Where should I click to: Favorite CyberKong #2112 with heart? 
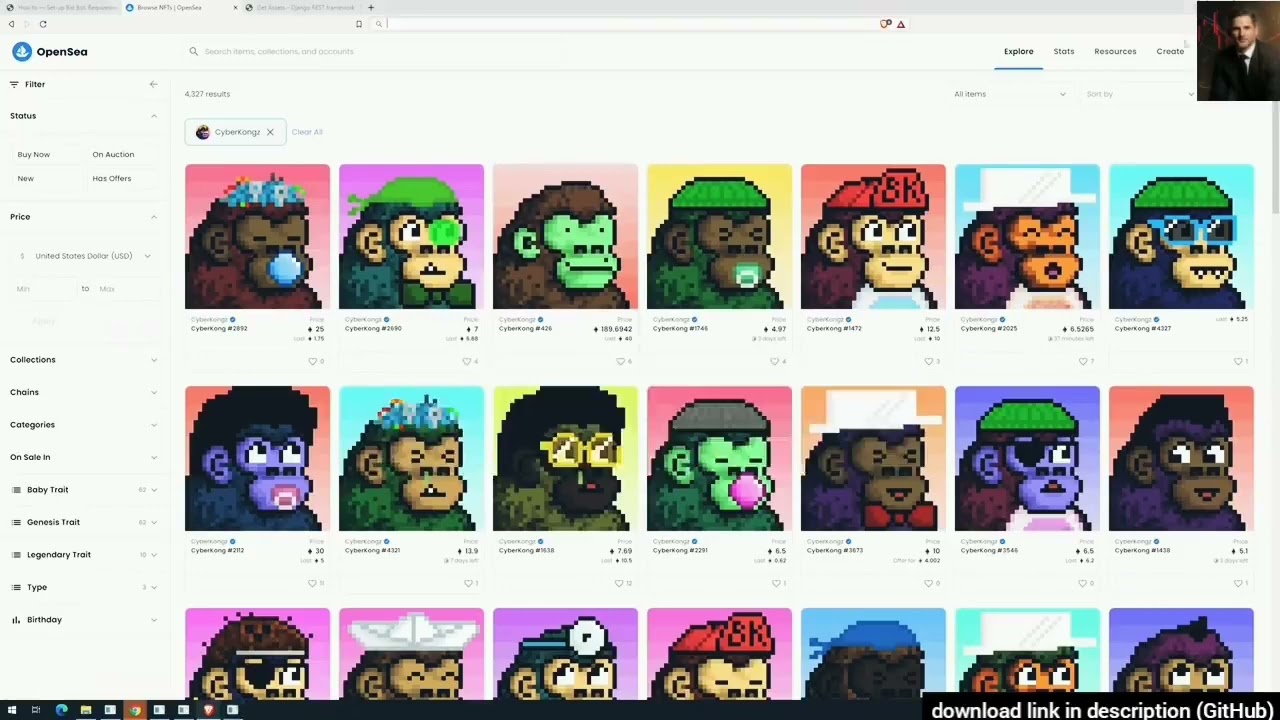point(312,583)
